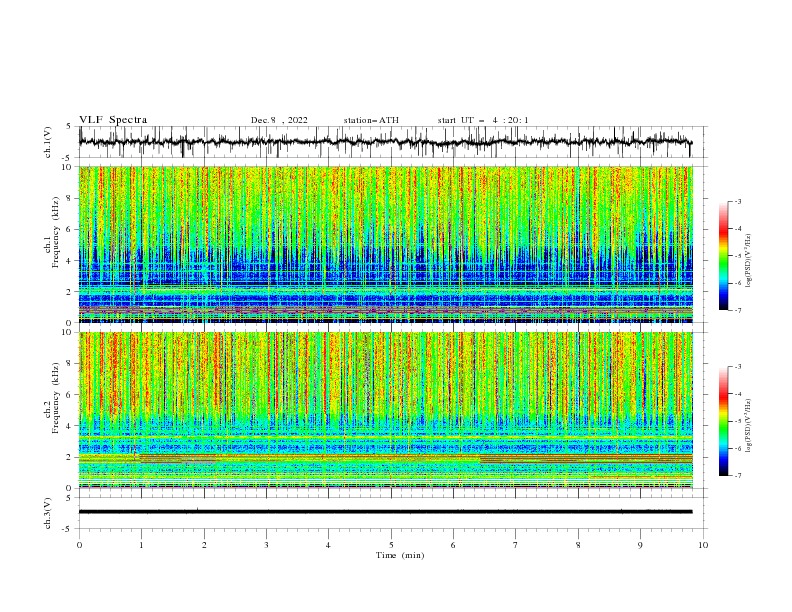Click the "Time (min)" axis label
792x612 pixels.
pyautogui.click(x=400, y=555)
